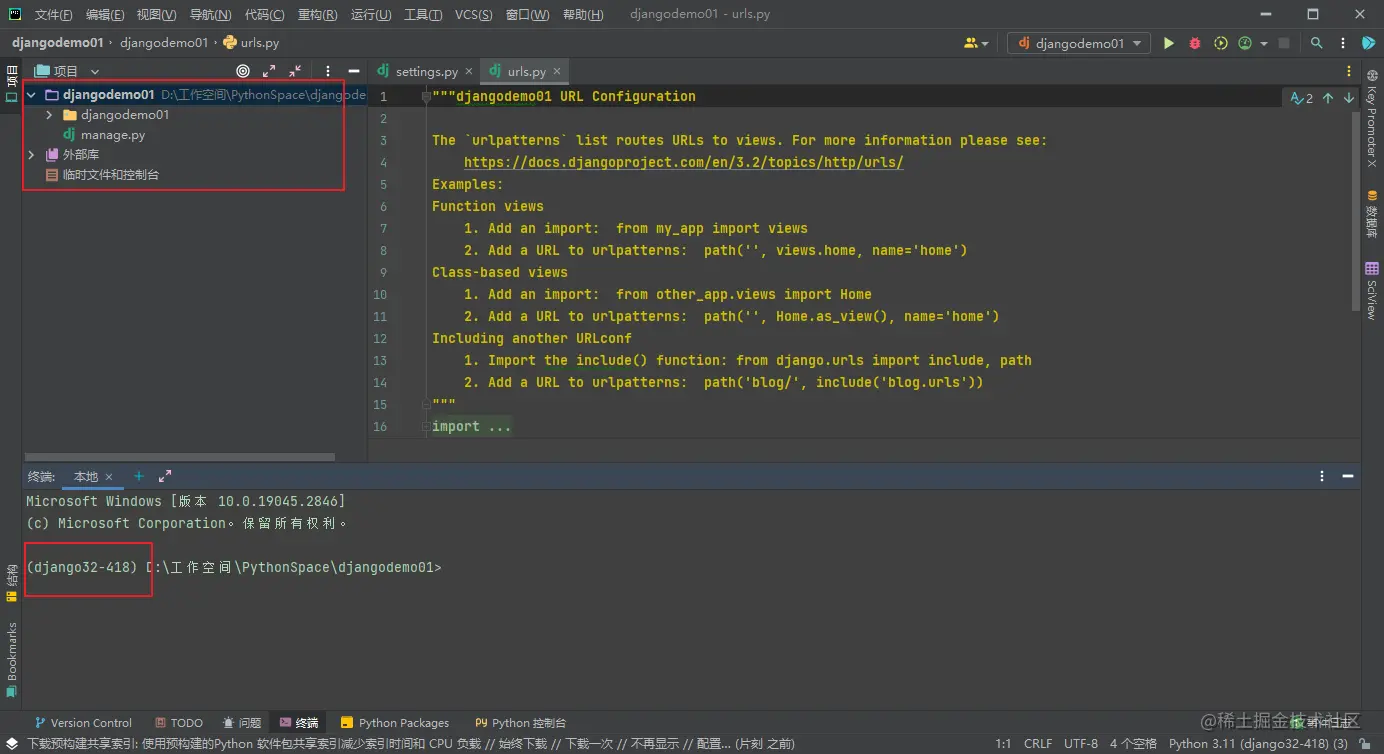Add a new terminal session tab
The height and width of the screenshot is (754, 1384).
point(139,476)
